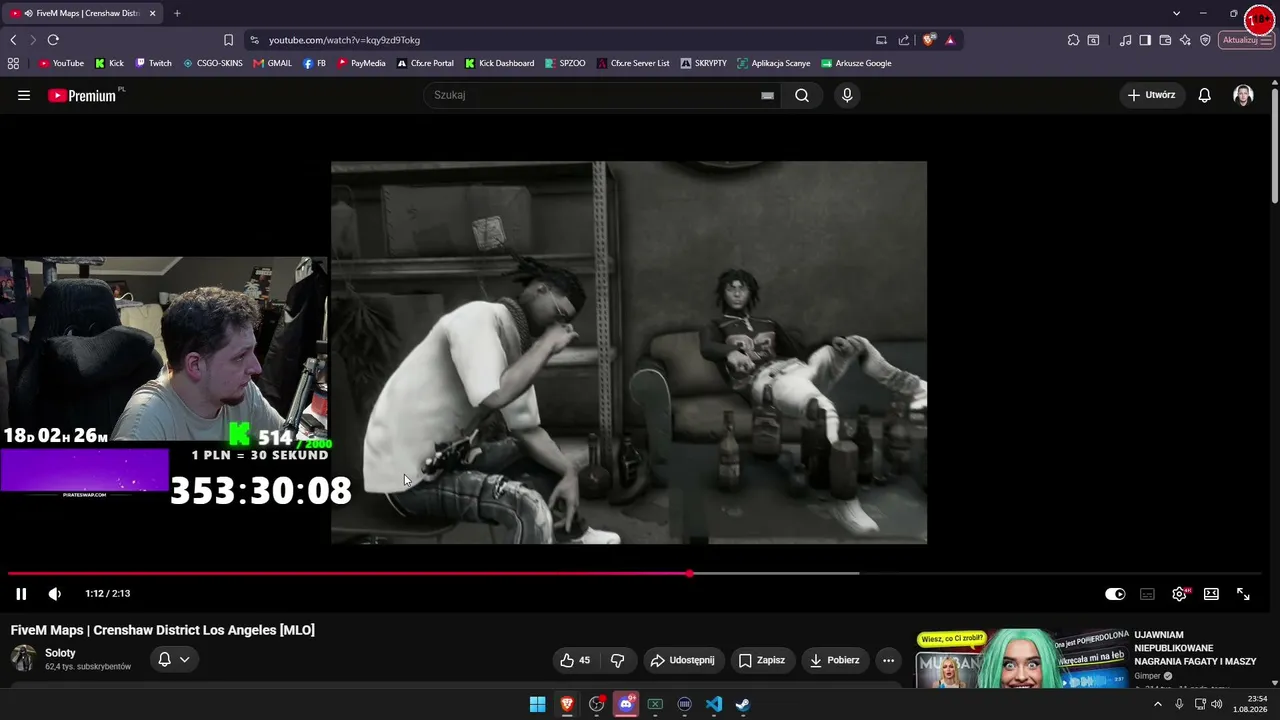Open the Gimper recommended video thumbnail
The height and width of the screenshot is (720, 1280).
tap(1021, 659)
